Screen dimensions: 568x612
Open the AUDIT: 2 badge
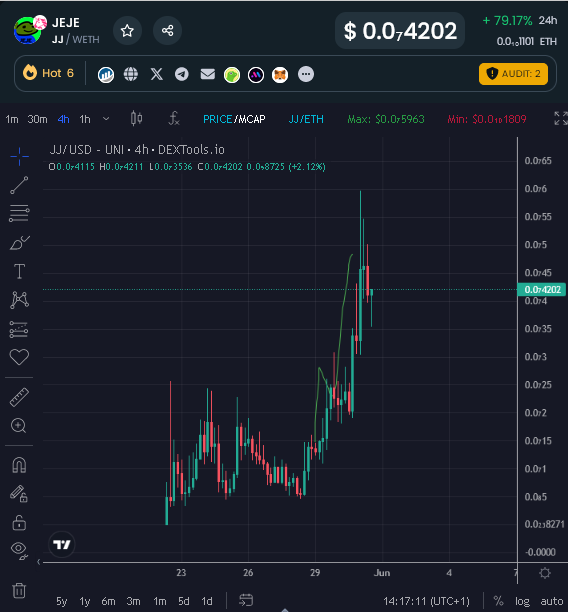513,74
